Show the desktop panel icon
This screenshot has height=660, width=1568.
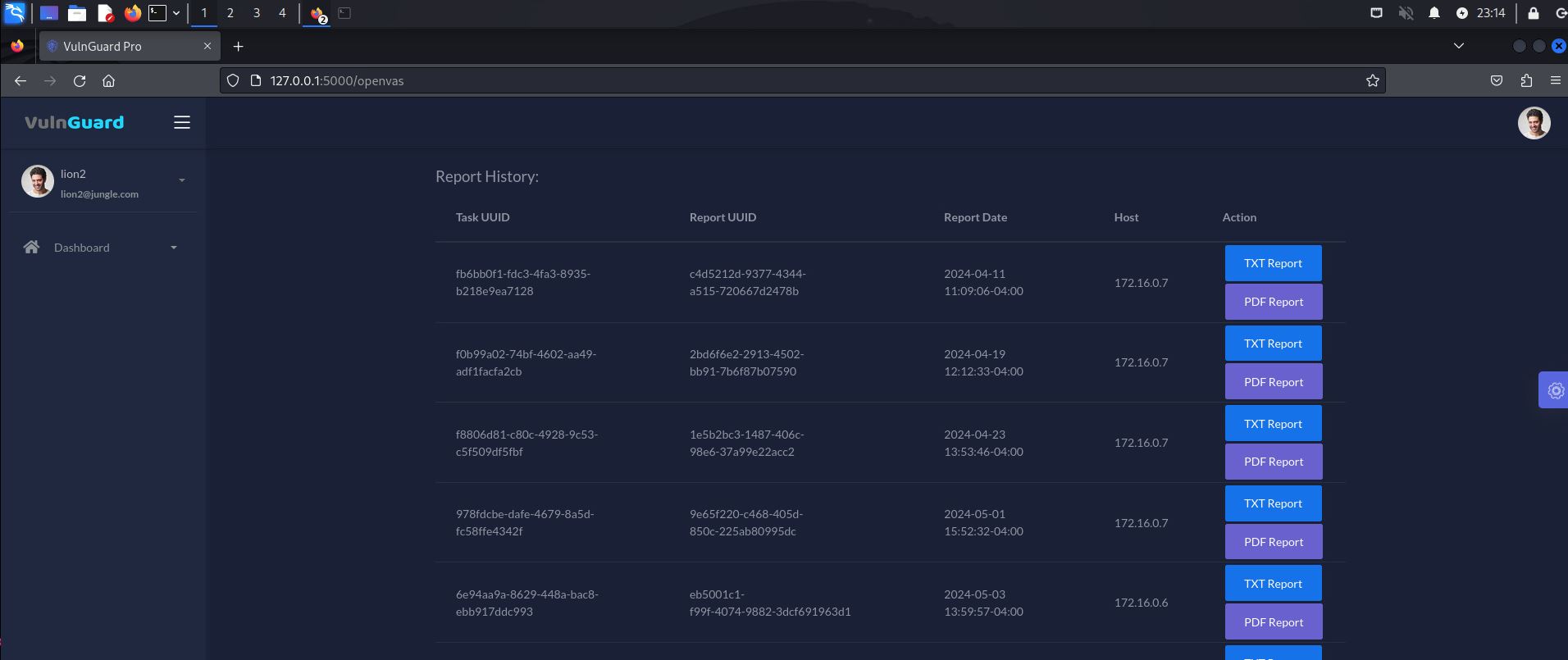pos(49,12)
